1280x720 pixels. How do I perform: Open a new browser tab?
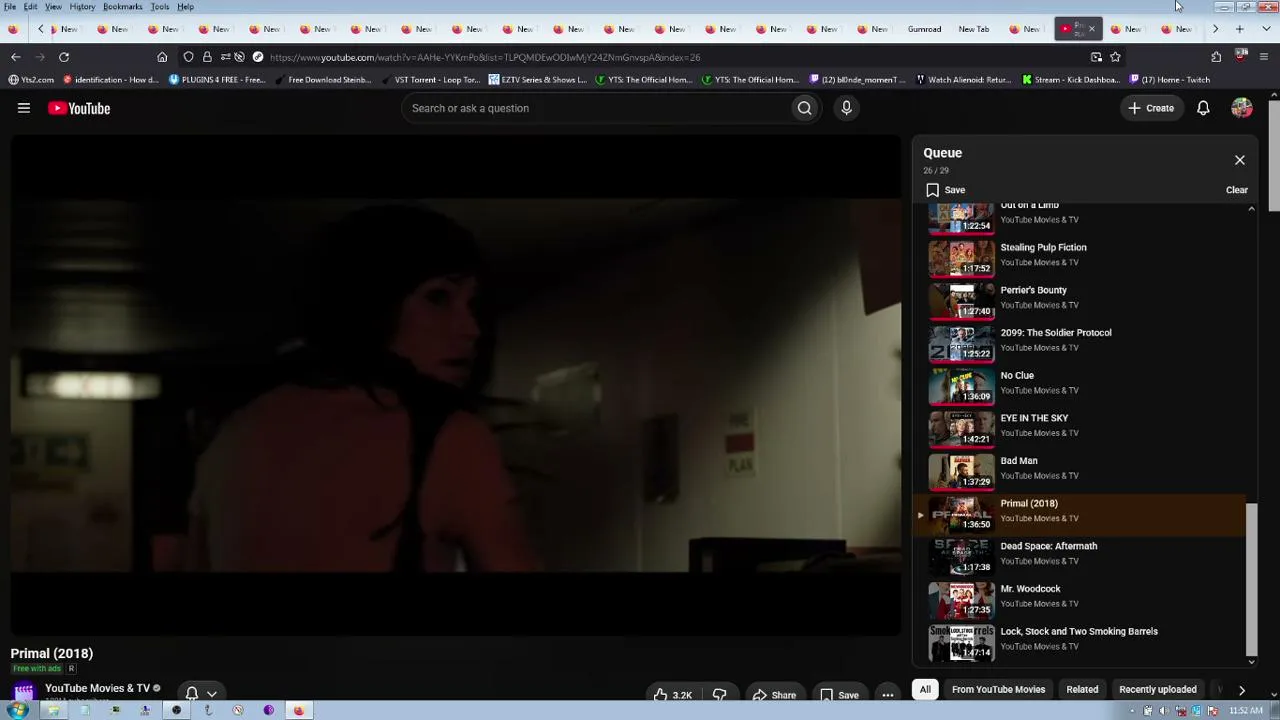click(1239, 29)
